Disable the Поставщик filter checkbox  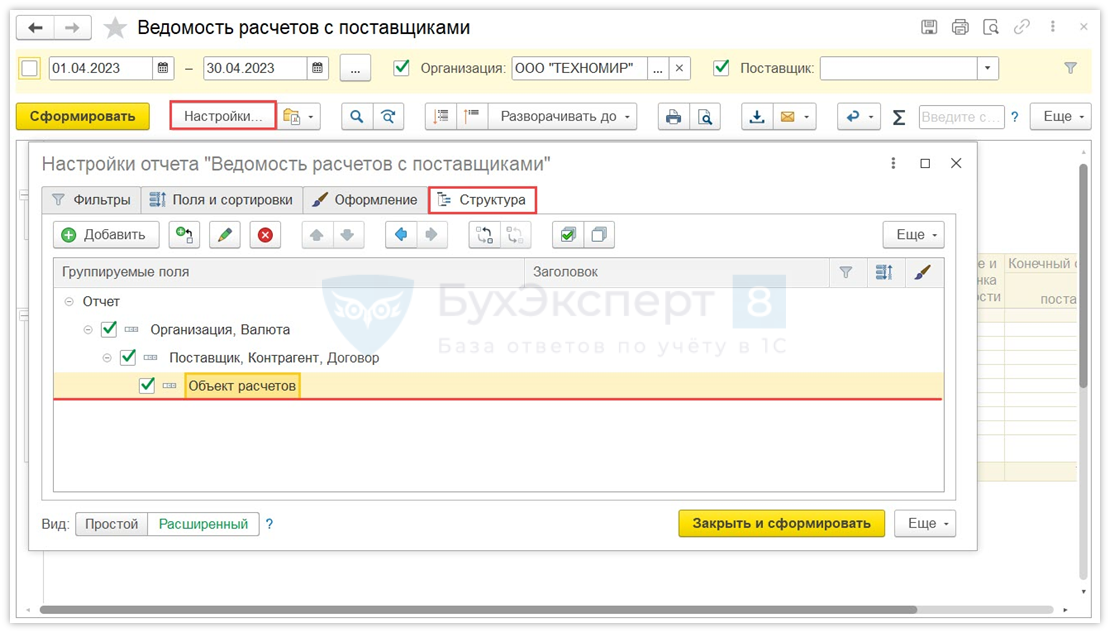click(x=721, y=68)
